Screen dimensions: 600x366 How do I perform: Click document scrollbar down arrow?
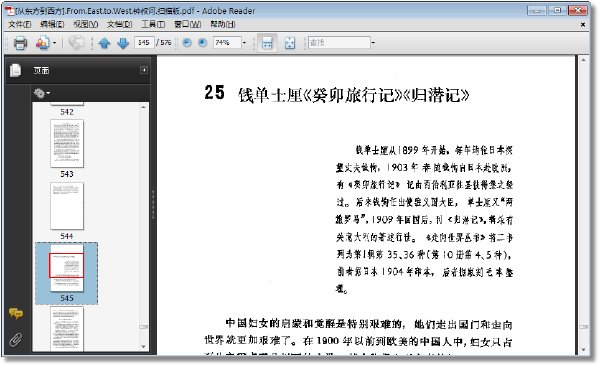[x=584, y=350]
